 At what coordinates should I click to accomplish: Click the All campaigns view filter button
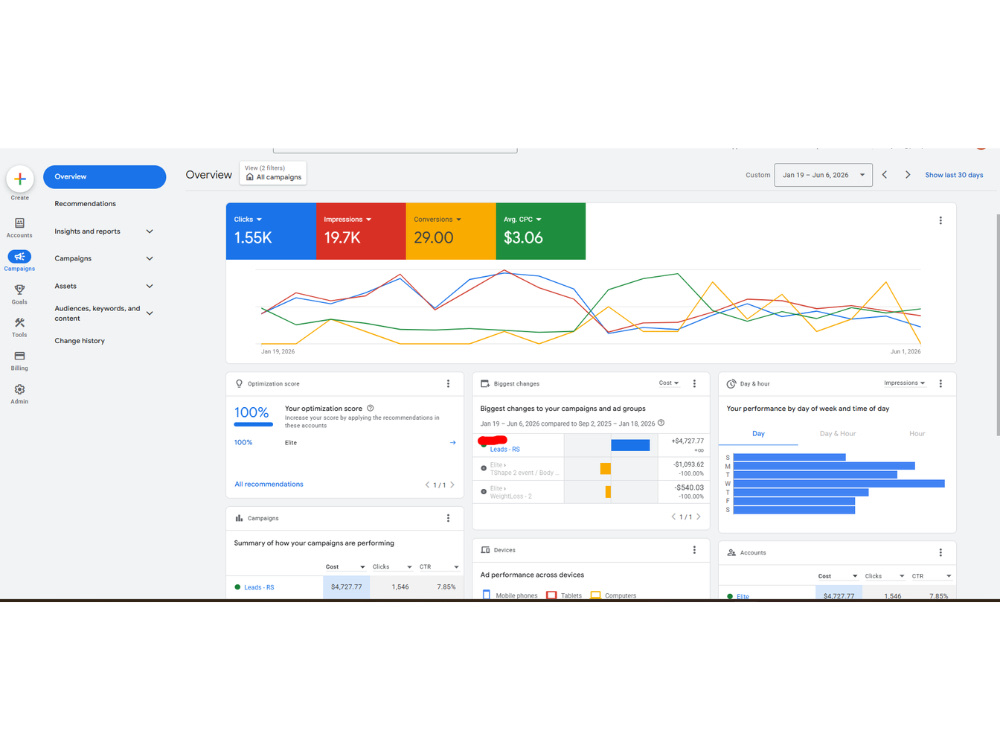(273, 173)
